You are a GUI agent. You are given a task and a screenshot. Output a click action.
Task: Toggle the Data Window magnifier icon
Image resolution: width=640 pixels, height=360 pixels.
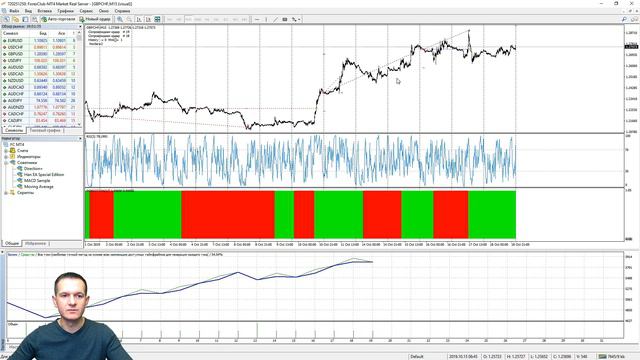pos(35,19)
